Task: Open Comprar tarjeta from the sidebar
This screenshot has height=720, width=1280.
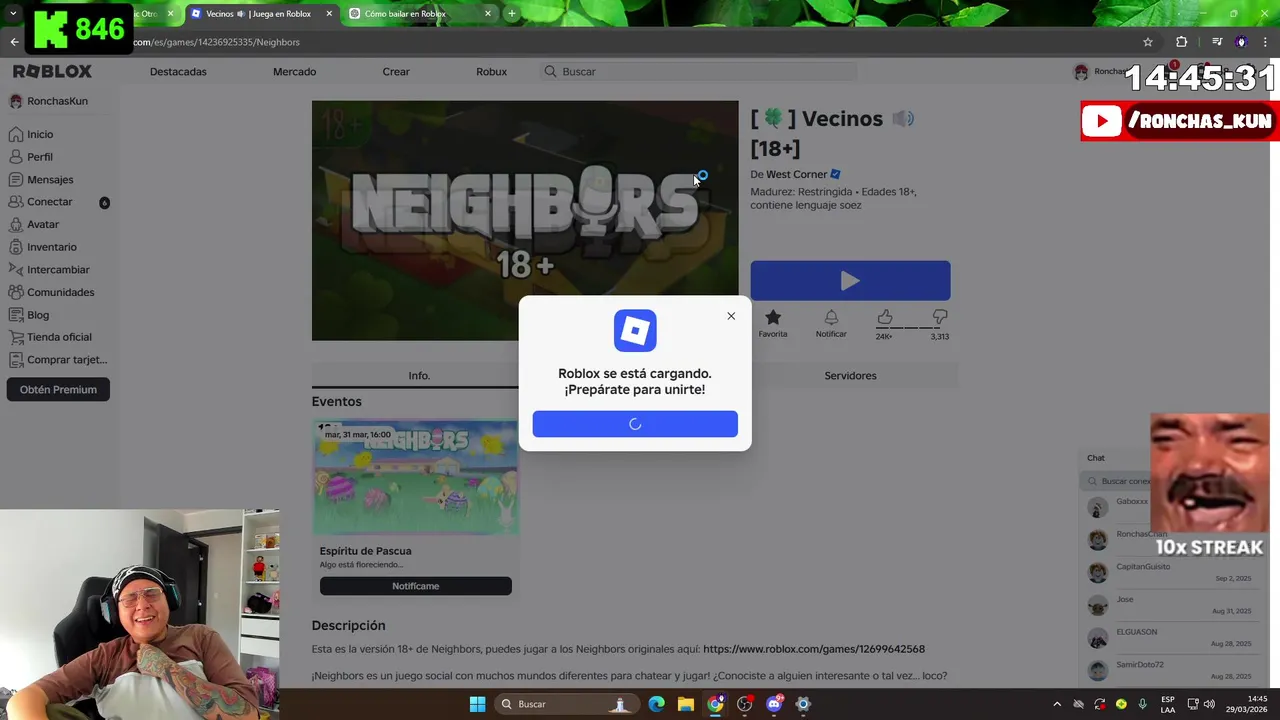Action: 58,360
